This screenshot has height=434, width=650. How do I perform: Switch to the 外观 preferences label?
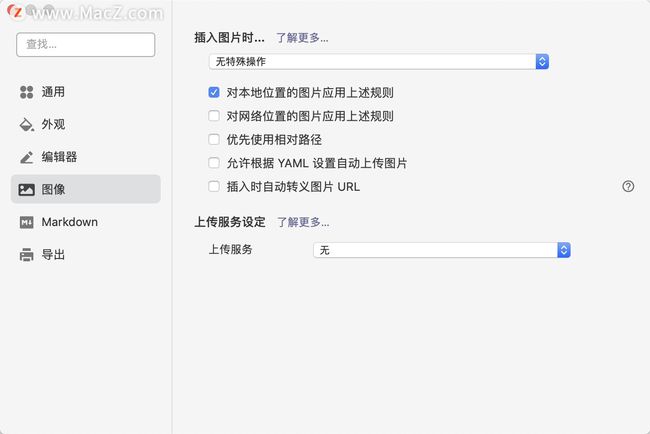[53, 125]
